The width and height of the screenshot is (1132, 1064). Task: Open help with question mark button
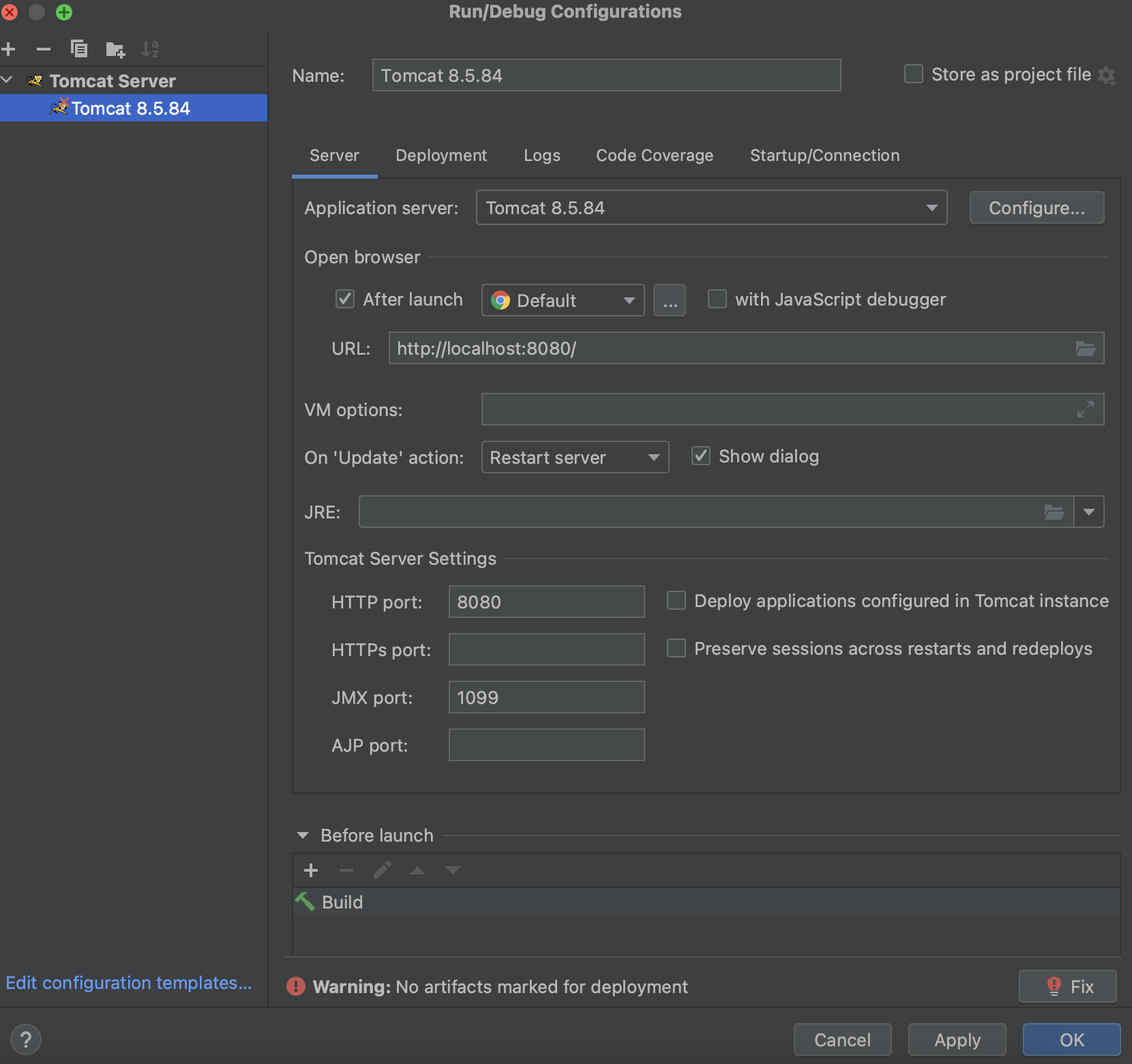pyautogui.click(x=26, y=1040)
